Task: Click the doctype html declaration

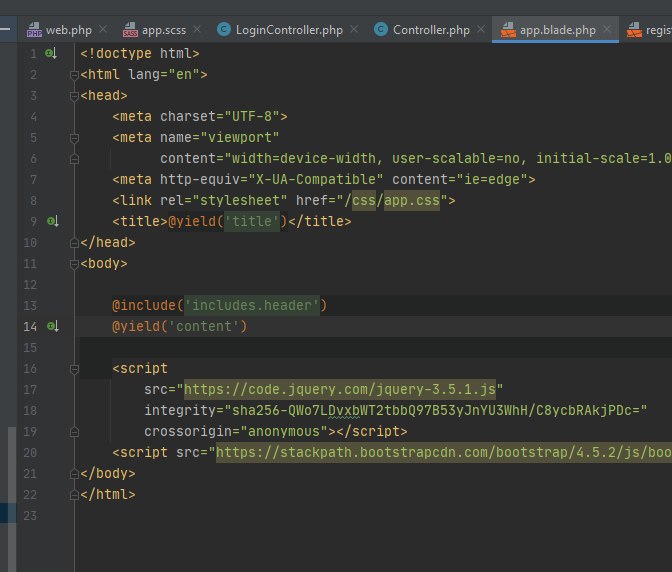Action: (x=140, y=54)
